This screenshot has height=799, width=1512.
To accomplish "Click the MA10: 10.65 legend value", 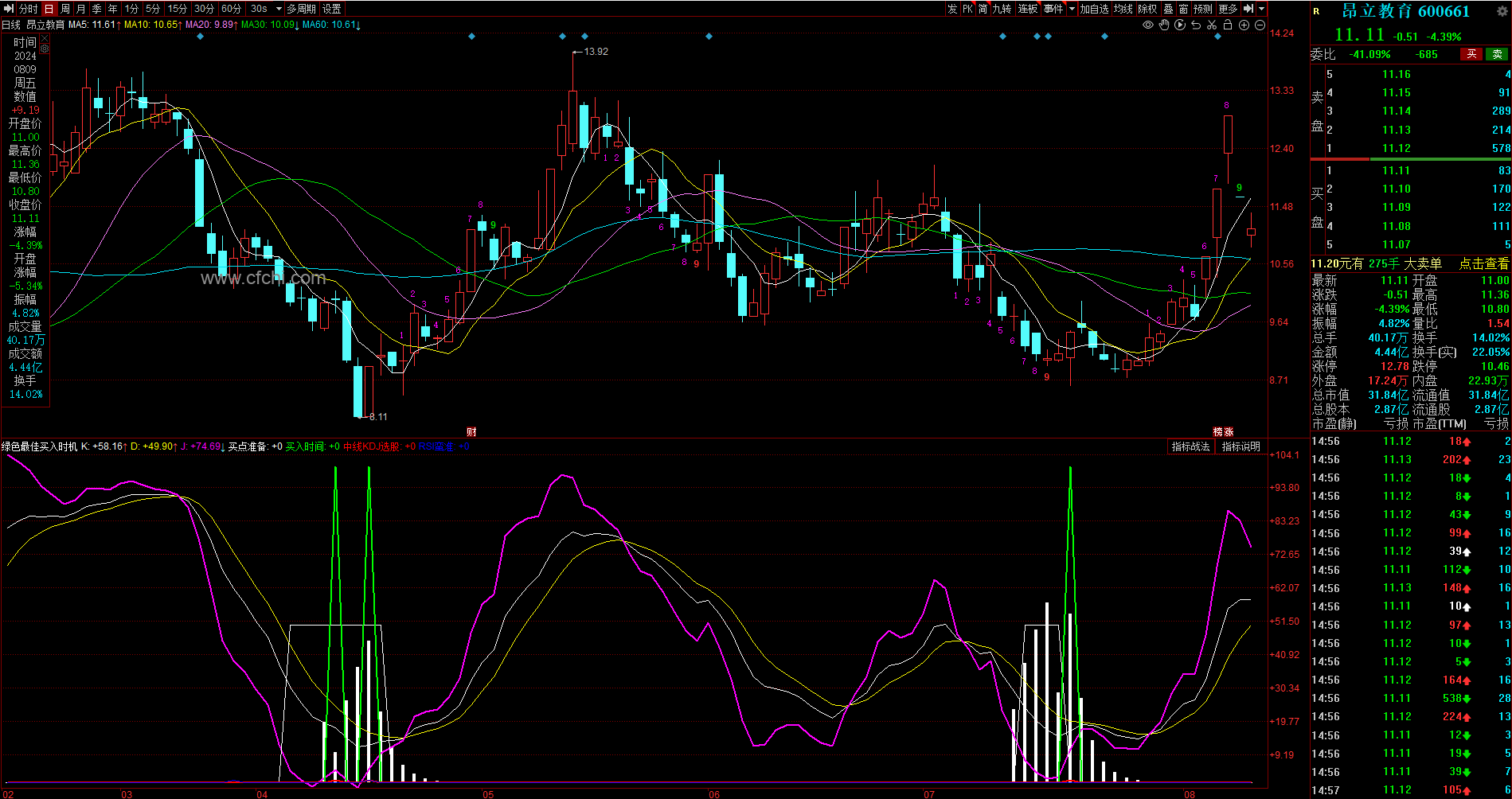I will 153,25.
